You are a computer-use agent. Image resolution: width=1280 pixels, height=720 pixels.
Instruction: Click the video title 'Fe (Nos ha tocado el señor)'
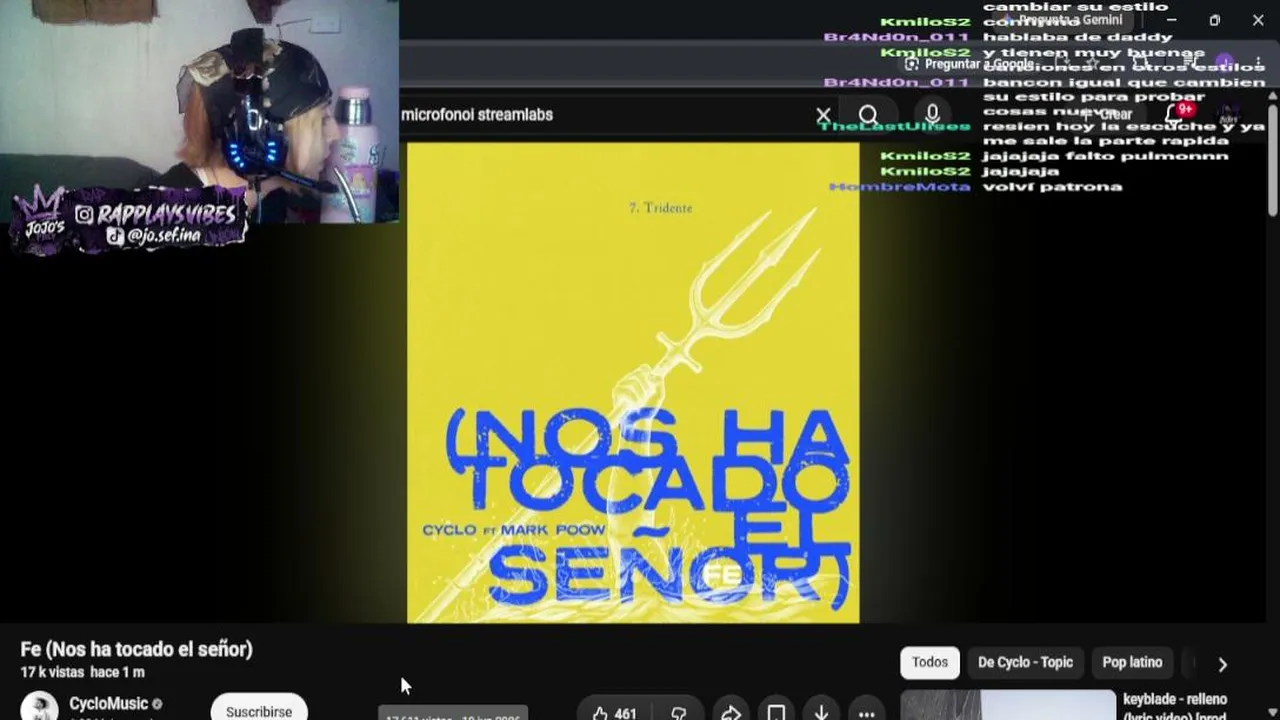(137, 649)
